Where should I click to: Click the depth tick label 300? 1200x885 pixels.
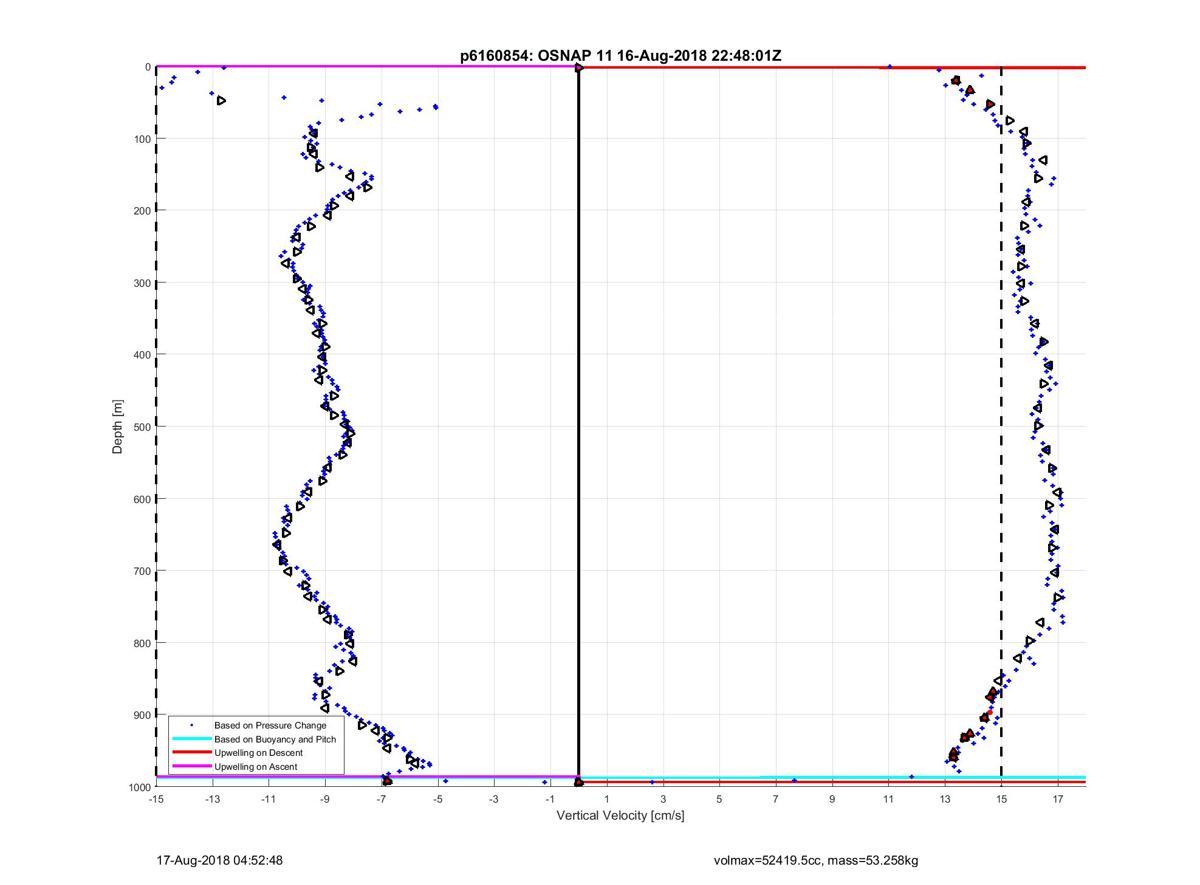142,283
